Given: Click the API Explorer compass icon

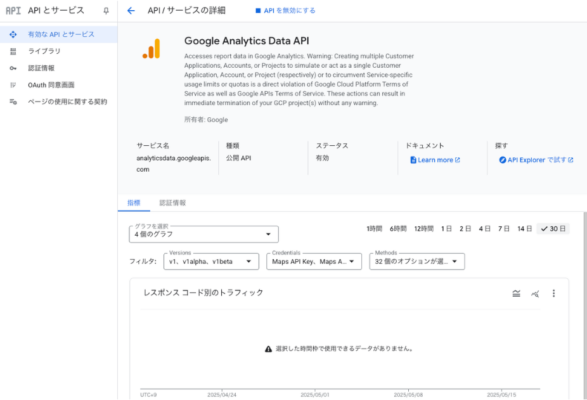Looking at the screenshot, I should click(x=502, y=160).
